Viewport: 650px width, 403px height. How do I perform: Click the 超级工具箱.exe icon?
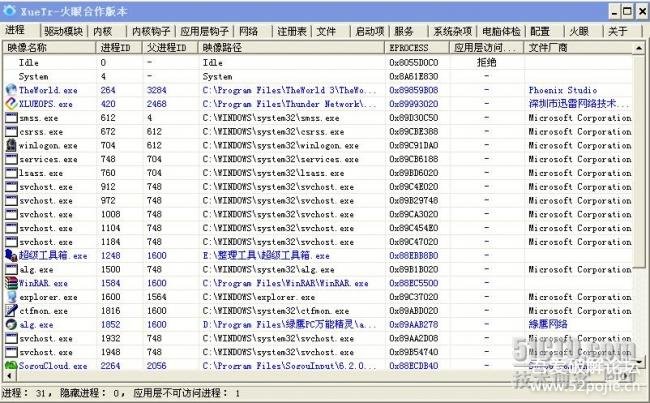pos(11,255)
